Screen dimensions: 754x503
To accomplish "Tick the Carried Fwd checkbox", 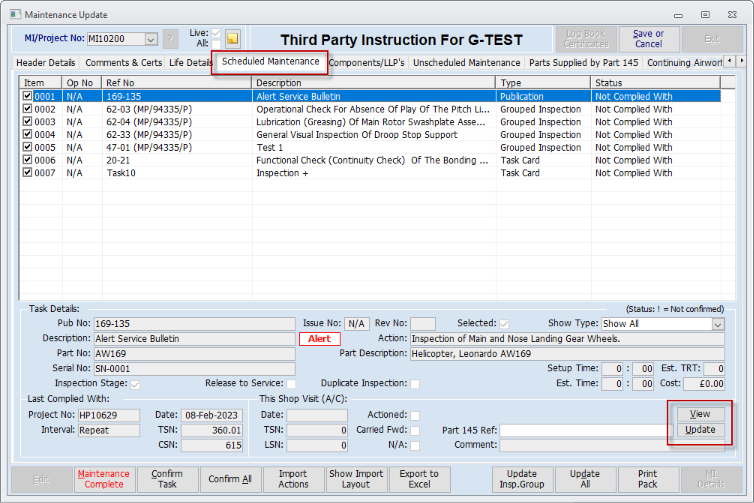I will click(414, 430).
